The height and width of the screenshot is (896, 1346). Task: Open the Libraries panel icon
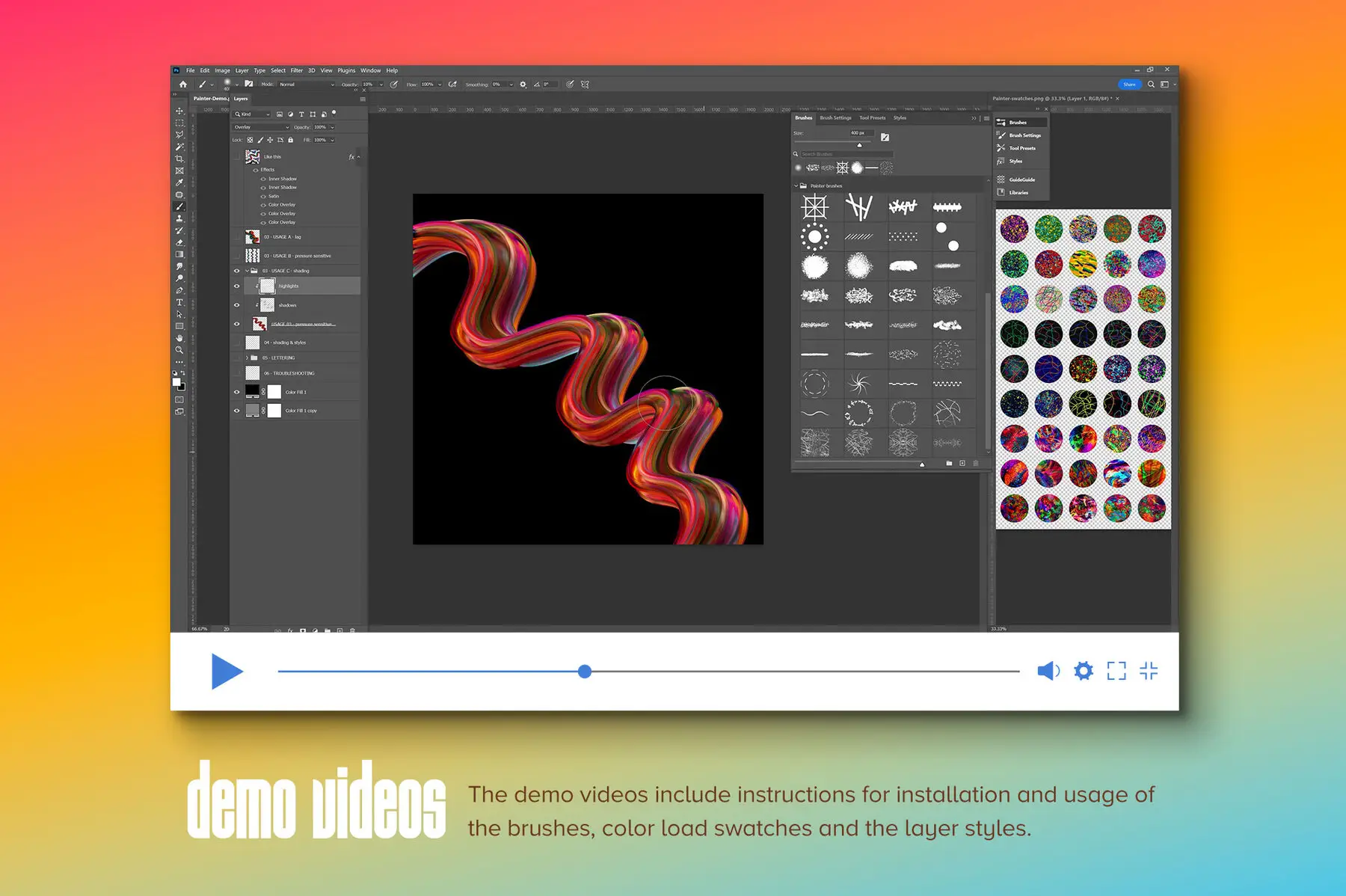pyautogui.click(x=1002, y=192)
